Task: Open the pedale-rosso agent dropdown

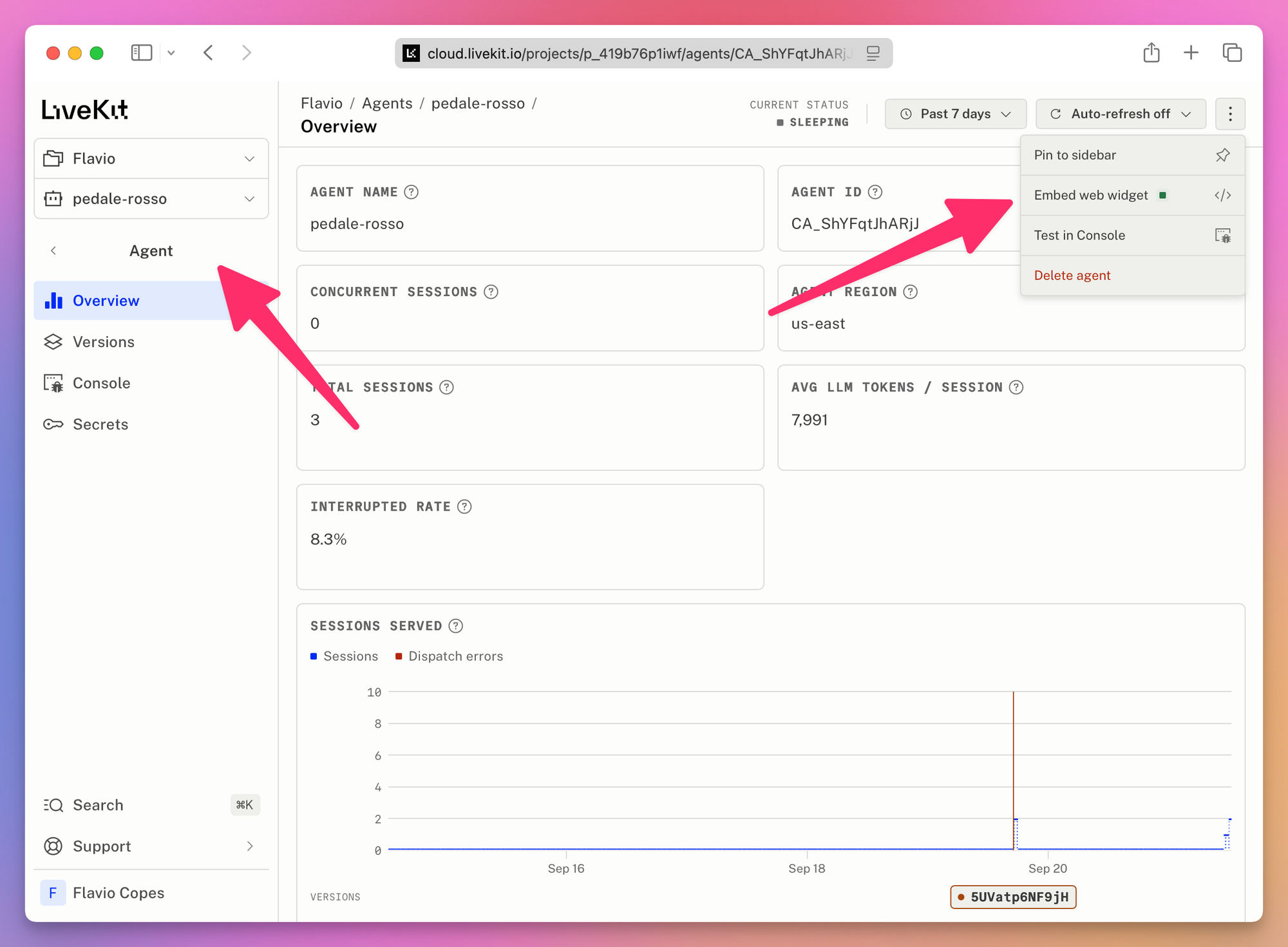Action: pyautogui.click(x=151, y=199)
